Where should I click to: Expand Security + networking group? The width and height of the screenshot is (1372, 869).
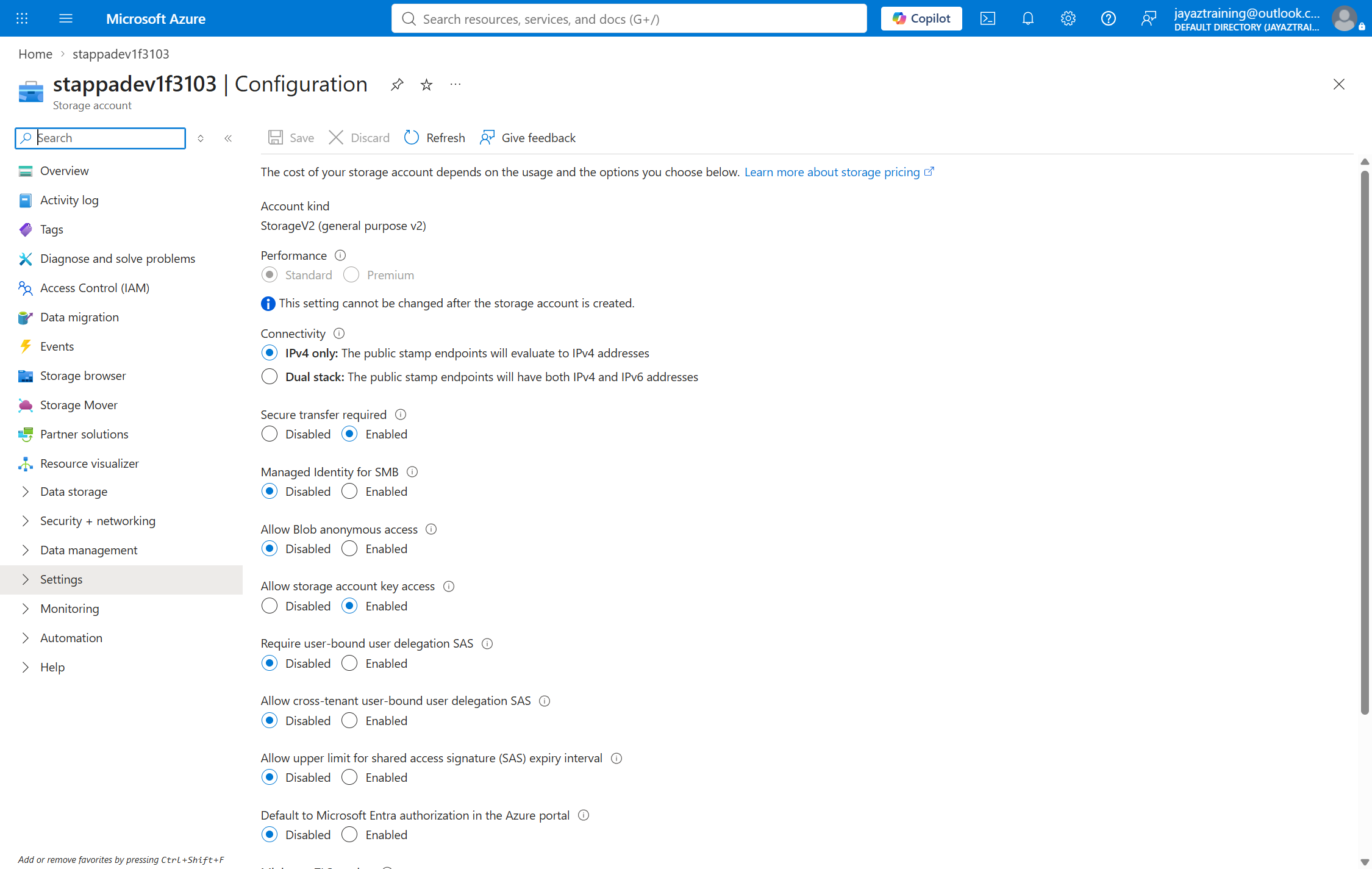[x=121, y=521]
